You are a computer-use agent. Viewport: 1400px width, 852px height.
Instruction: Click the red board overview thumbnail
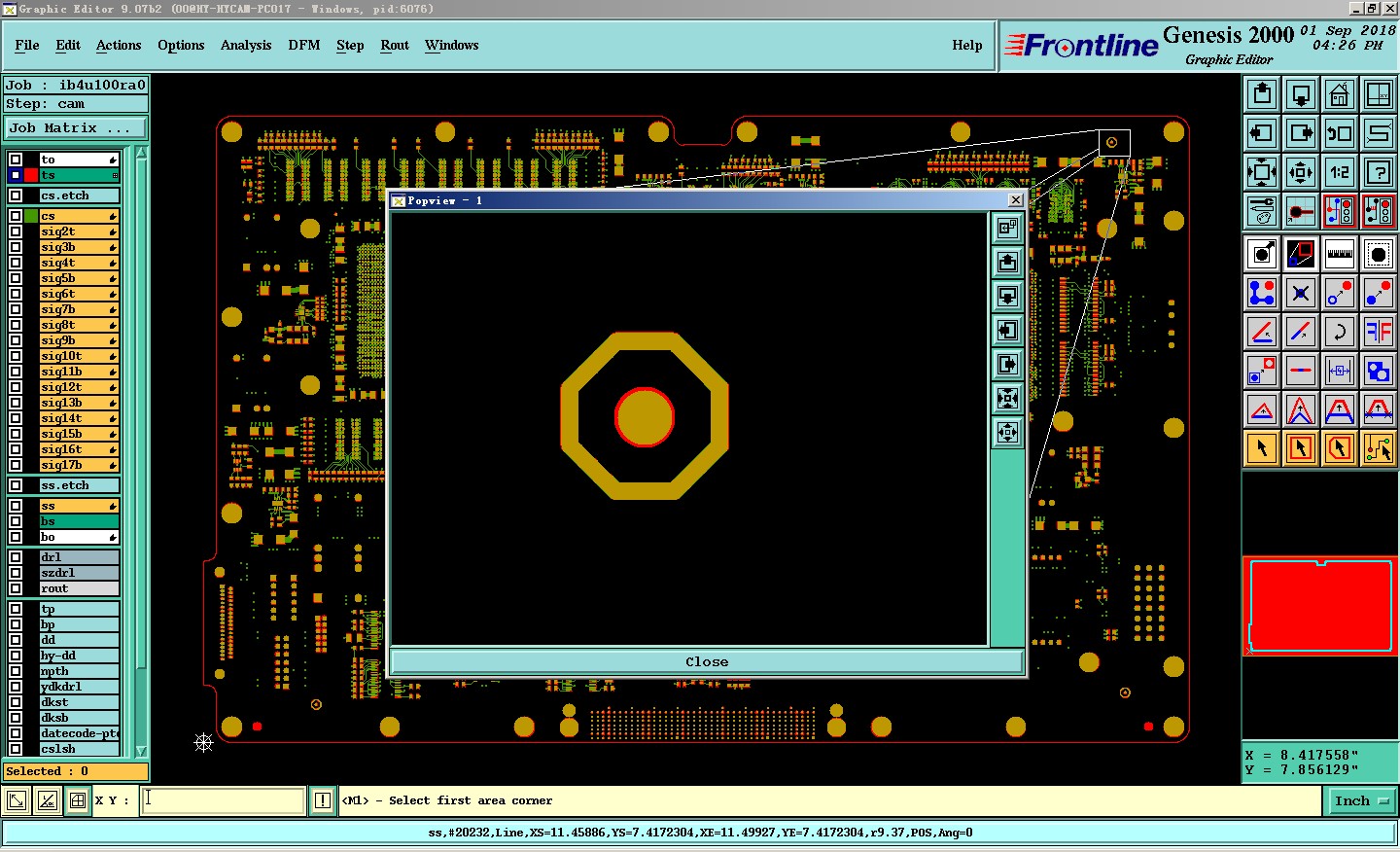[1320, 606]
